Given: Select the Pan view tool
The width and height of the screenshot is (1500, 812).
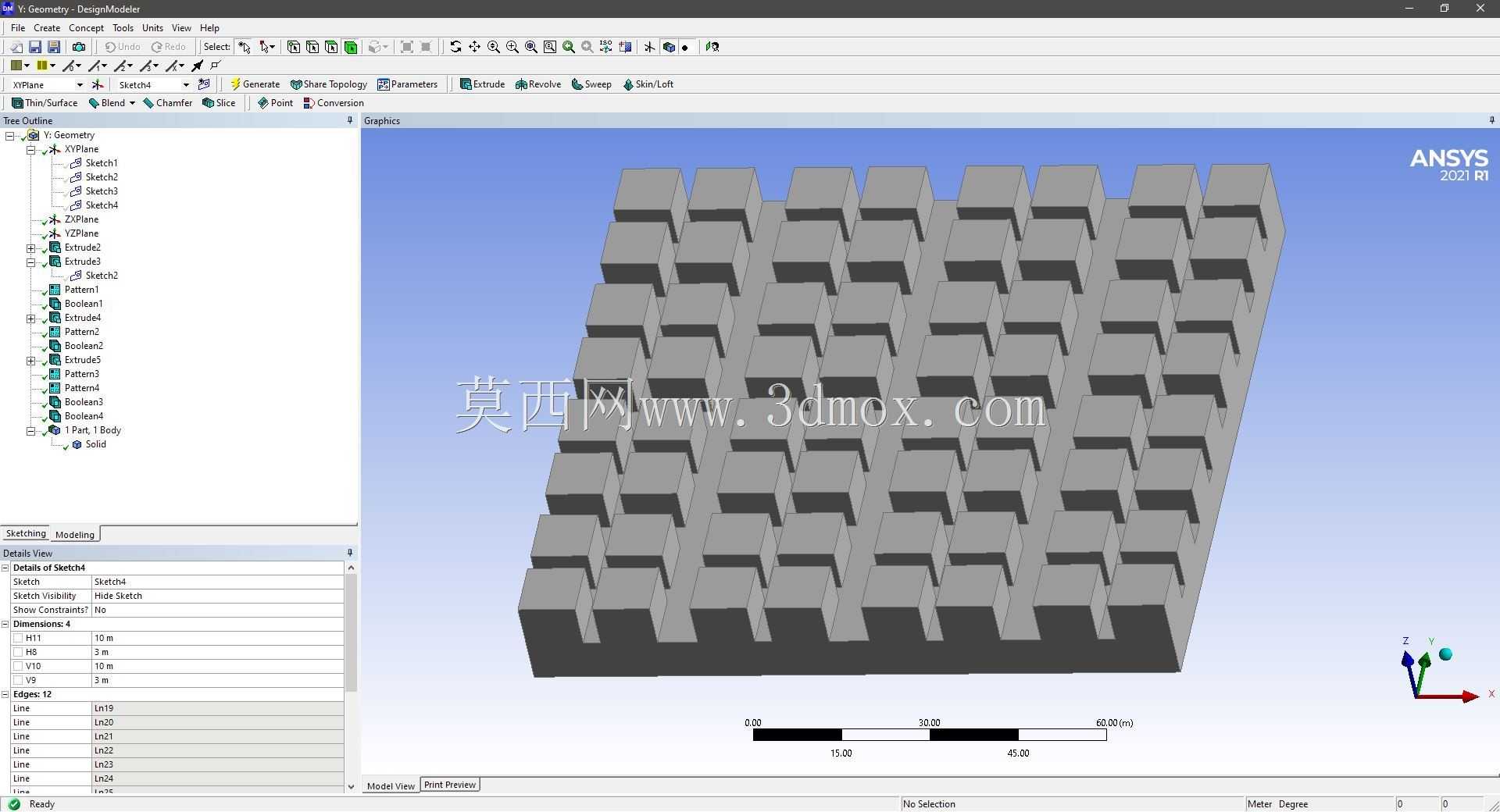Looking at the screenshot, I should (x=474, y=47).
